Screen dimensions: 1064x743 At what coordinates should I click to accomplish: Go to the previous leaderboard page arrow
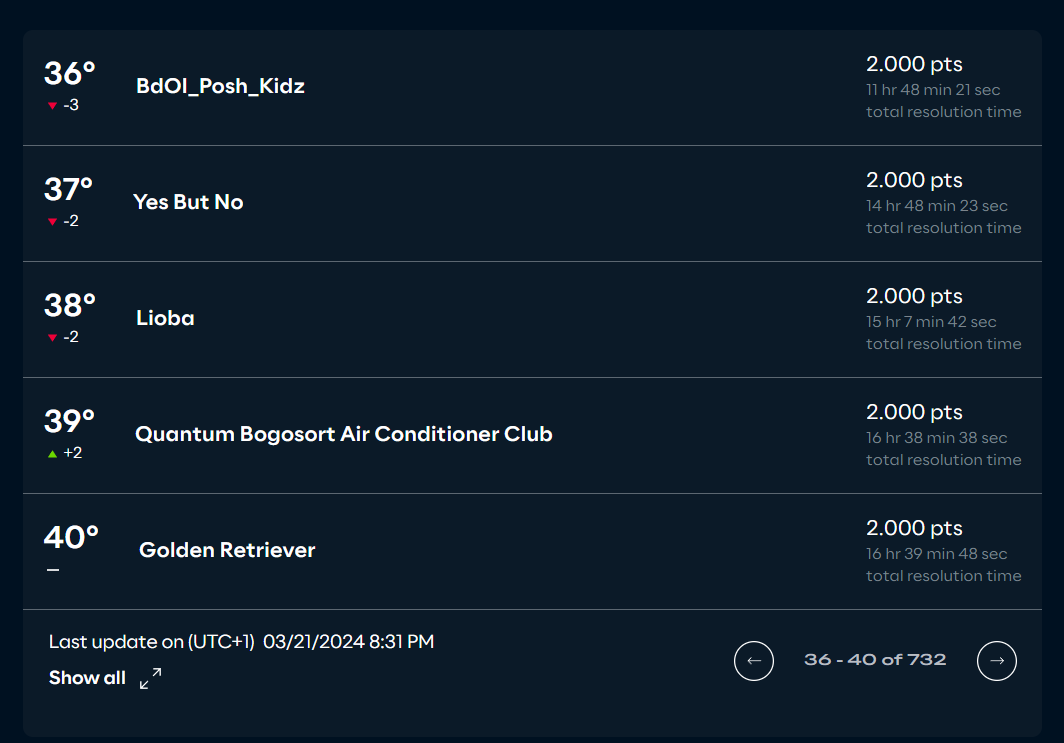(x=753, y=660)
